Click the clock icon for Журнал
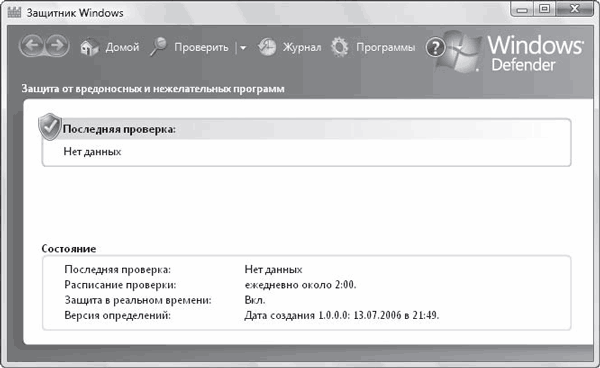Image resolution: width=600 pixels, height=368 pixels. coord(267,47)
